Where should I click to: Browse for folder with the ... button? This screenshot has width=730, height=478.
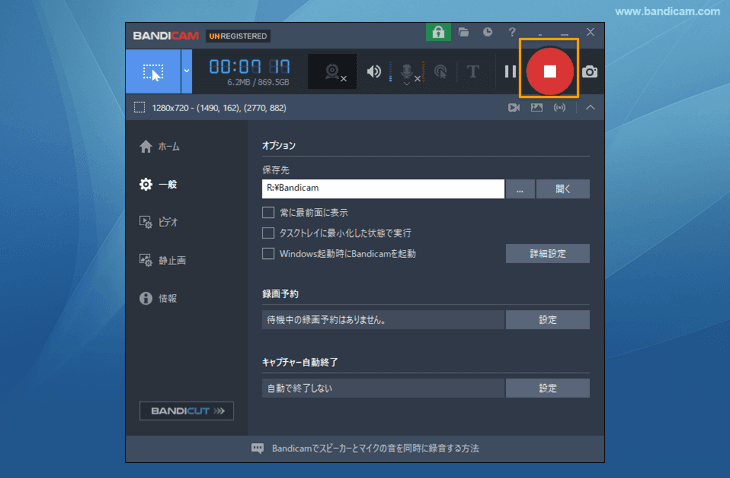pyautogui.click(x=520, y=189)
